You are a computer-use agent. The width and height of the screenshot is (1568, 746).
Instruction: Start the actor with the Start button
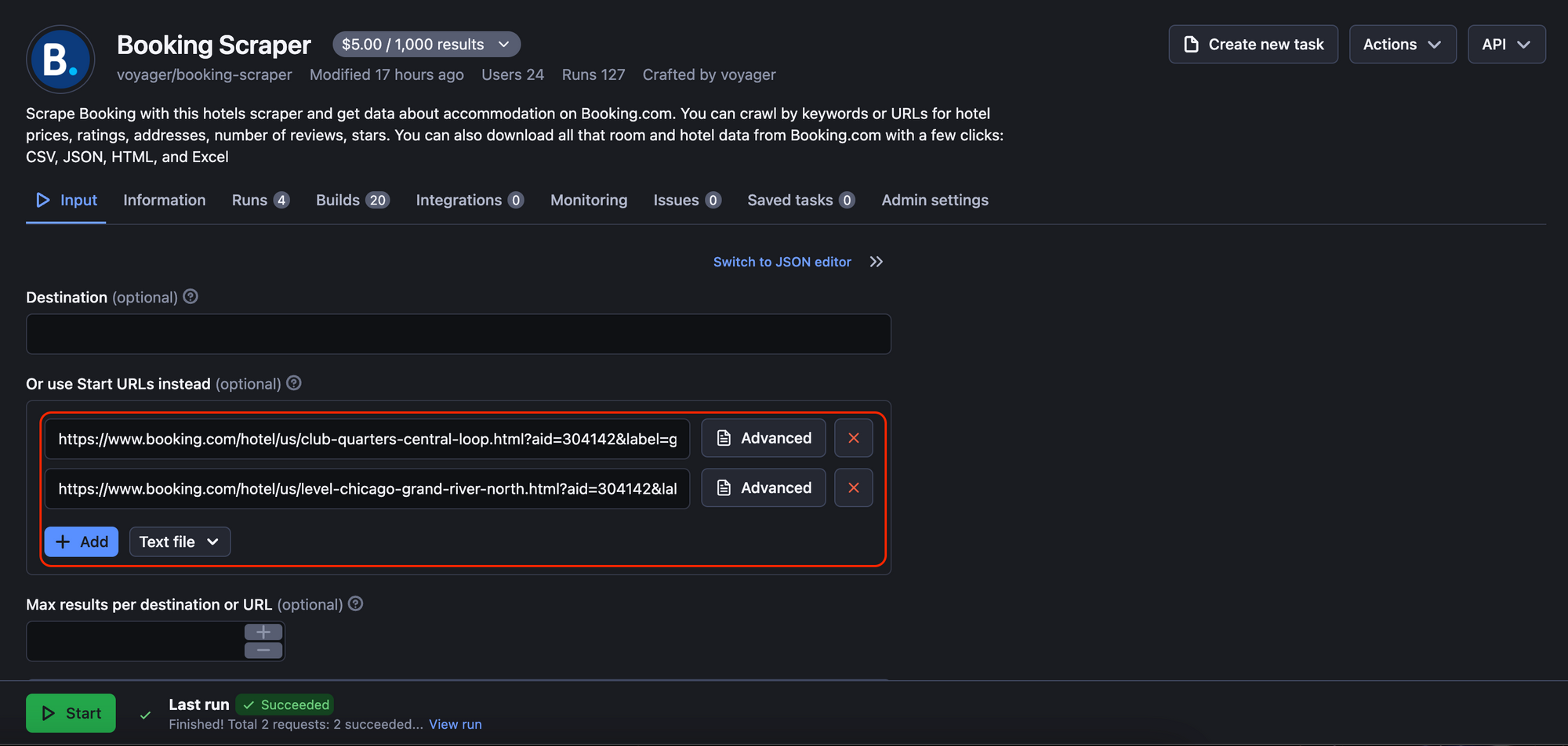[71, 713]
